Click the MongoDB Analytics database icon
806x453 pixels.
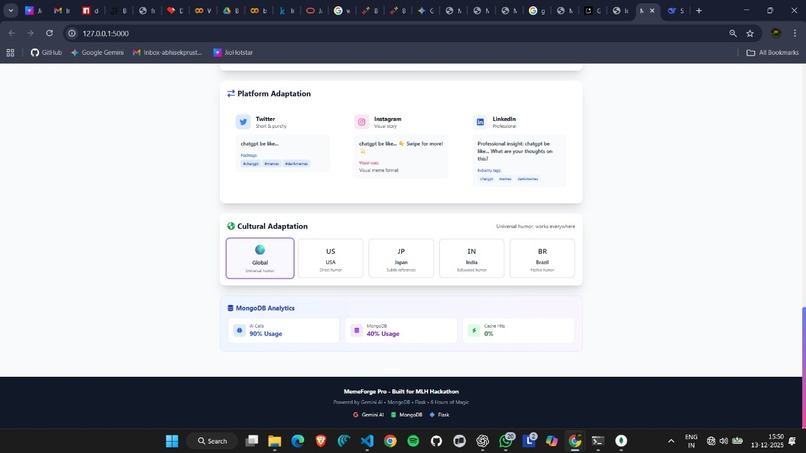click(x=230, y=308)
